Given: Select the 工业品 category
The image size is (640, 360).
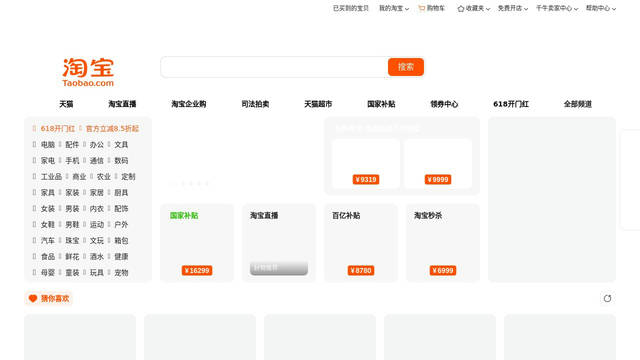Looking at the screenshot, I should click(51, 177).
